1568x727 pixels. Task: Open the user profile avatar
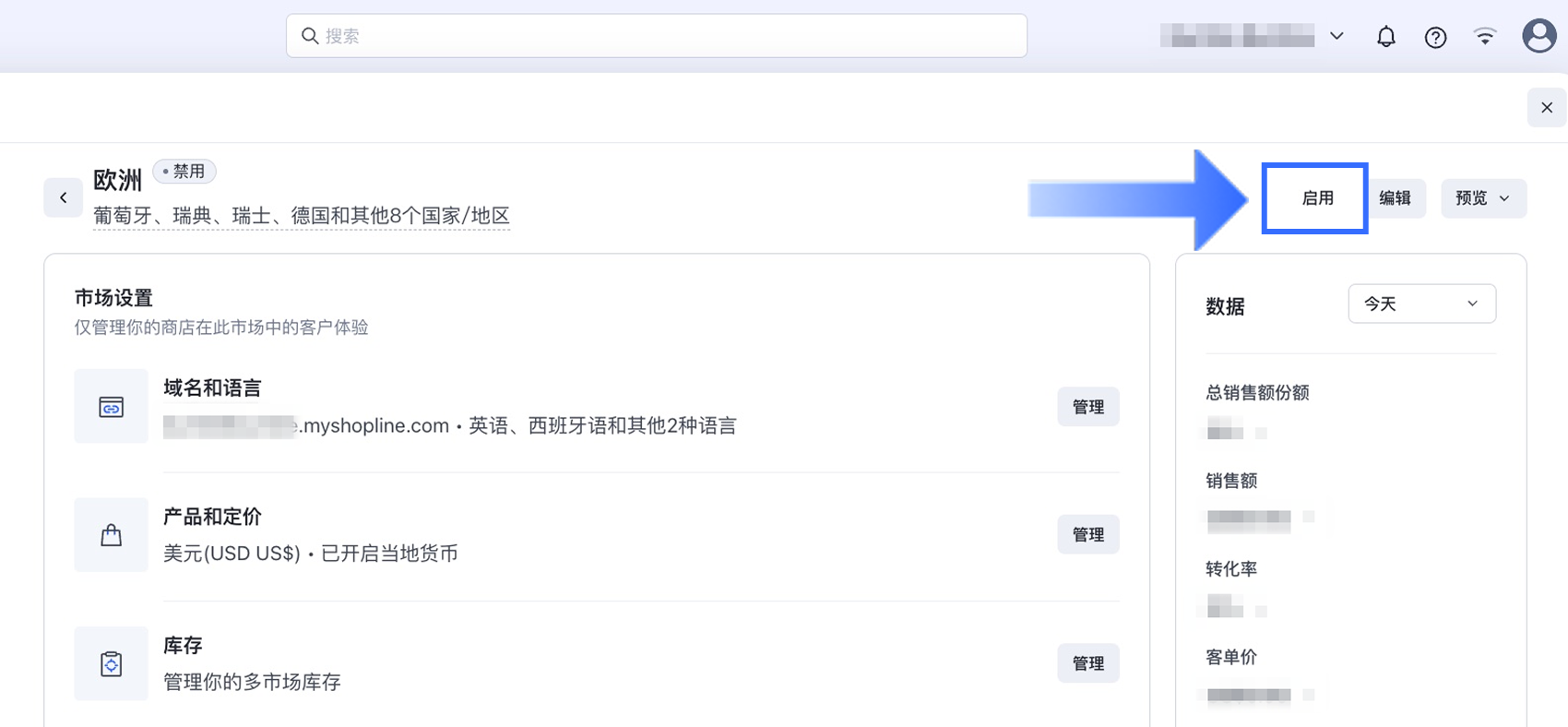pyautogui.click(x=1538, y=37)
